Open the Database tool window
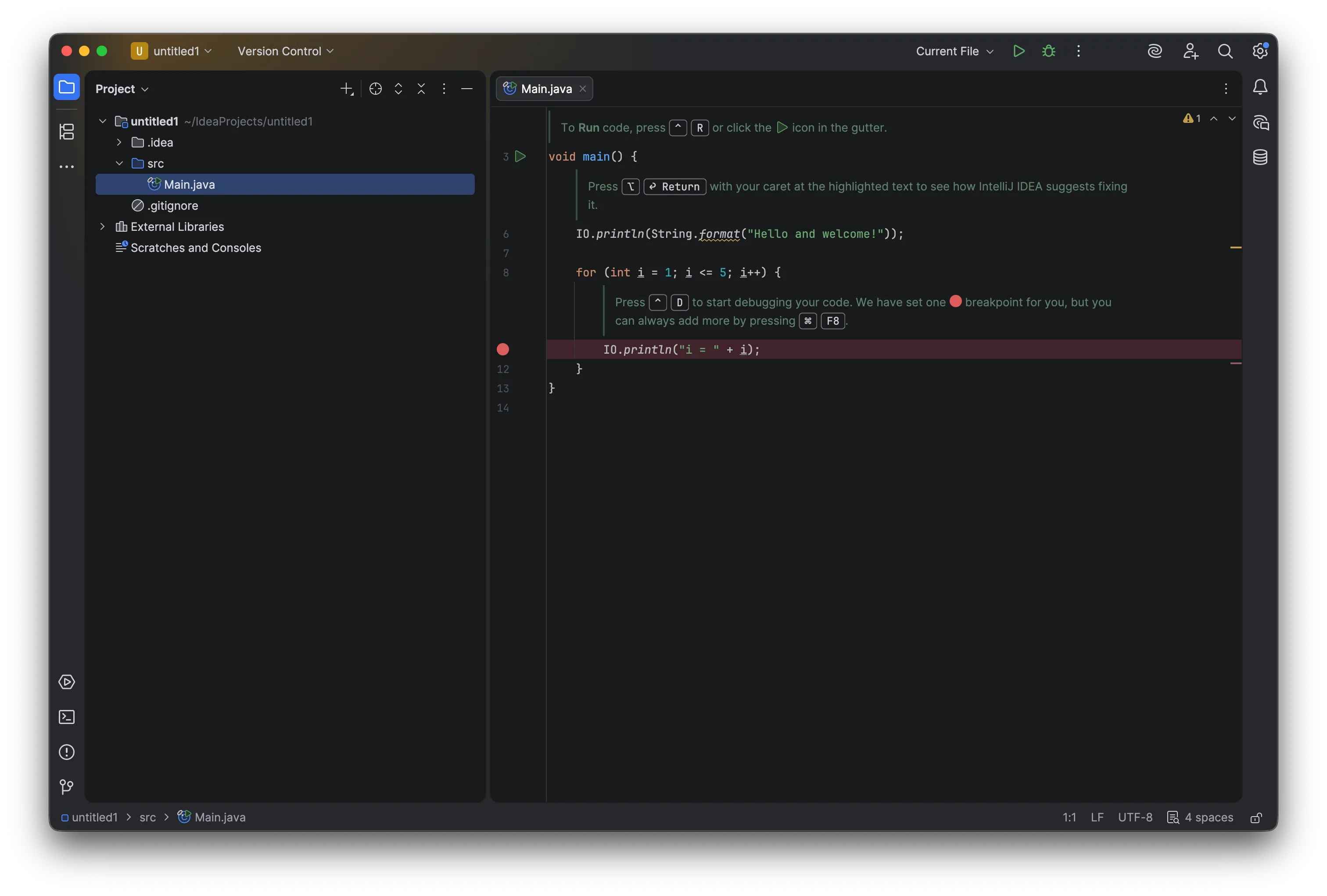 click(x=1260, y=158)
